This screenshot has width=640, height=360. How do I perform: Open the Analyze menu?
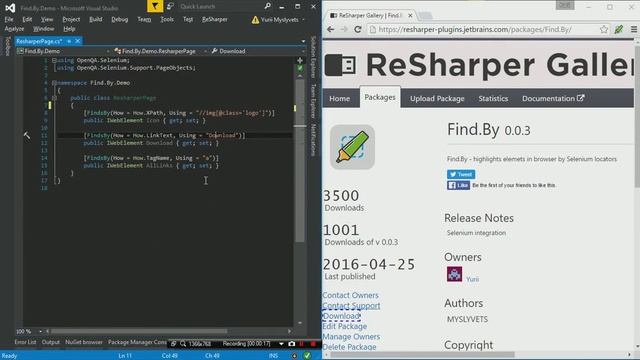[x=14, y=29]
